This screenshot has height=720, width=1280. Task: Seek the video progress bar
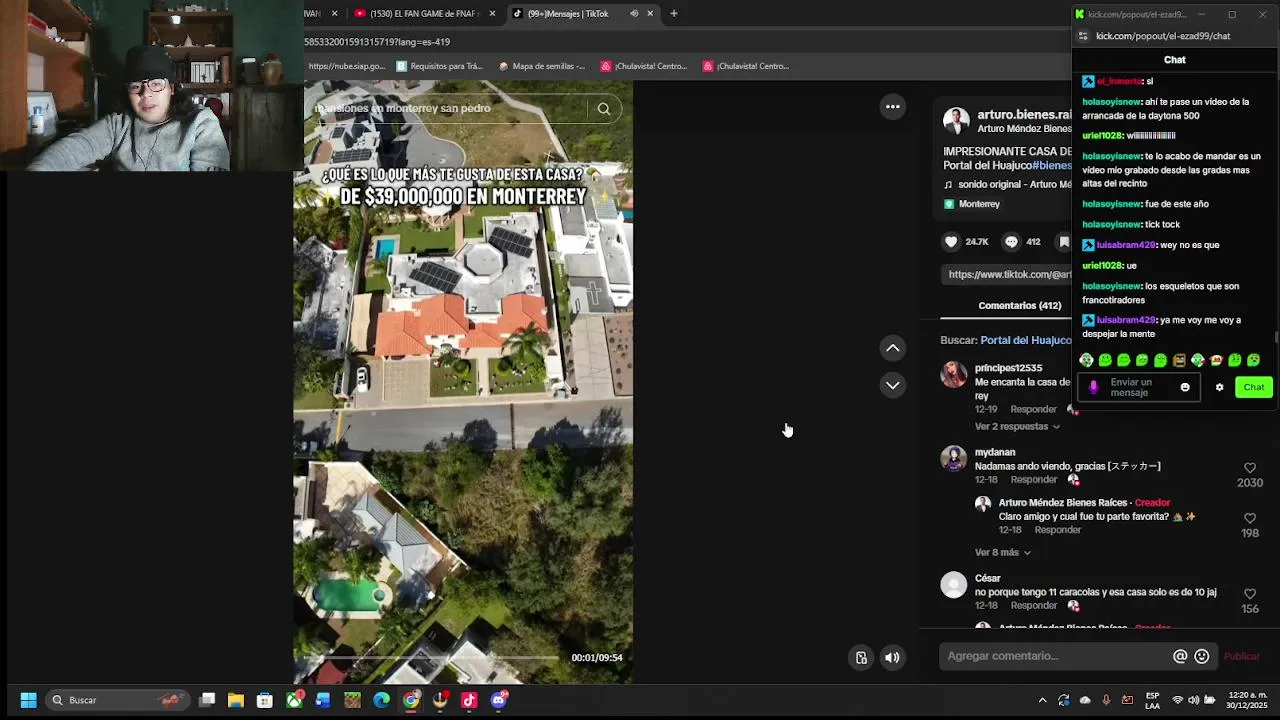click(430, 657)
